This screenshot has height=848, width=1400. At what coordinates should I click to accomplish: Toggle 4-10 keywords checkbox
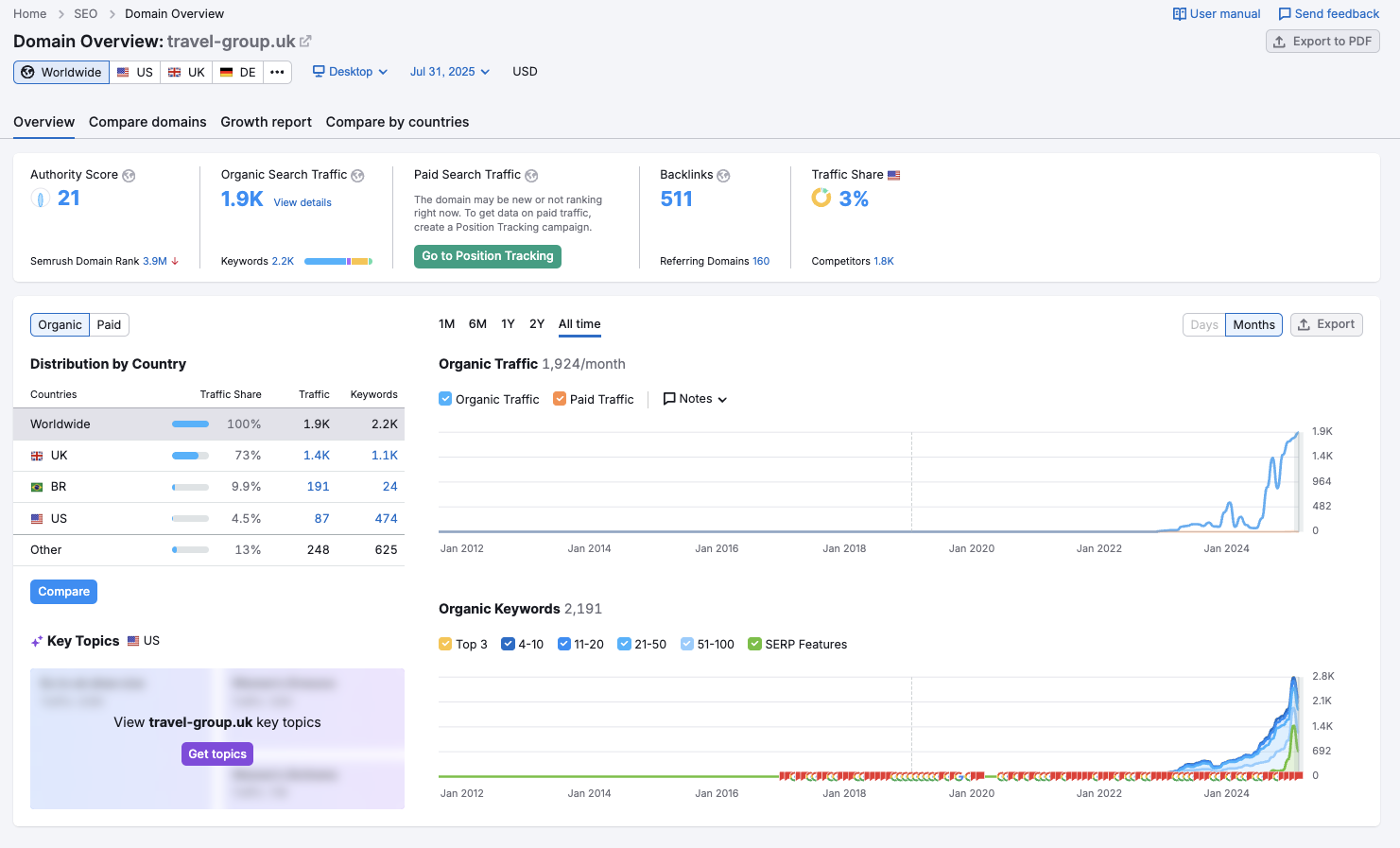coord(508,644)
